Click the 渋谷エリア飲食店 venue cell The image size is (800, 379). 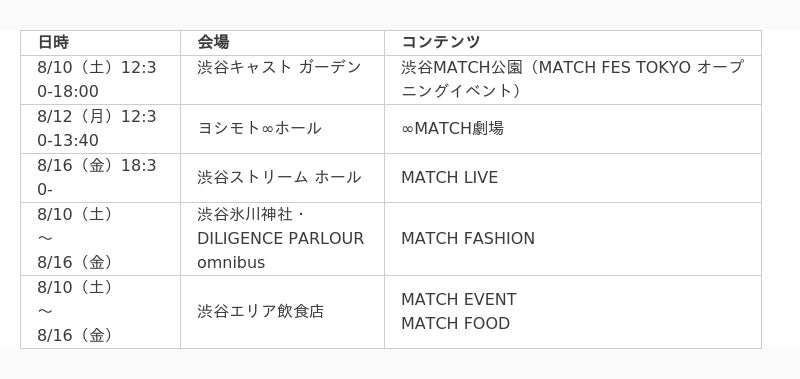282,312
